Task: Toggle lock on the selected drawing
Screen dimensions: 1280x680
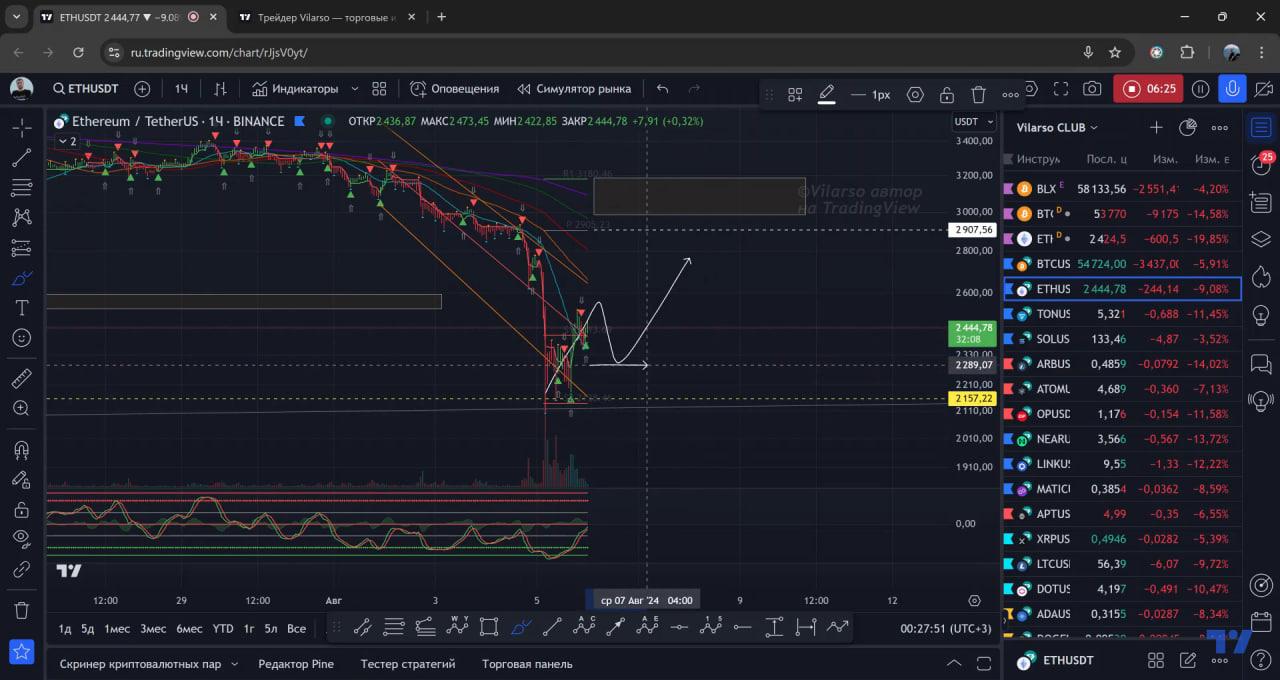Action: coord(946,95)
